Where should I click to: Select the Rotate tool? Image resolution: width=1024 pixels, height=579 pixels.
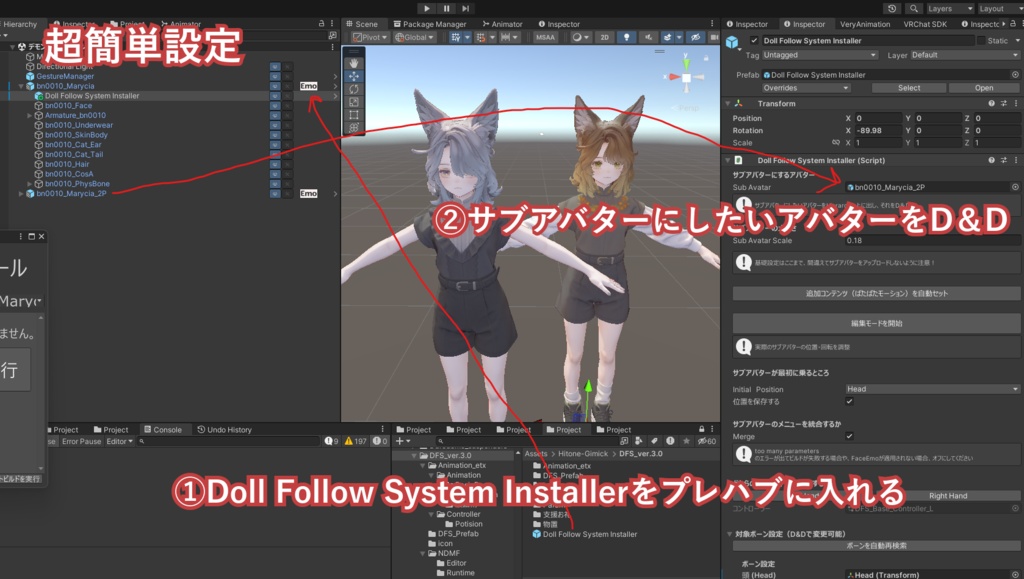click(354, 89)
